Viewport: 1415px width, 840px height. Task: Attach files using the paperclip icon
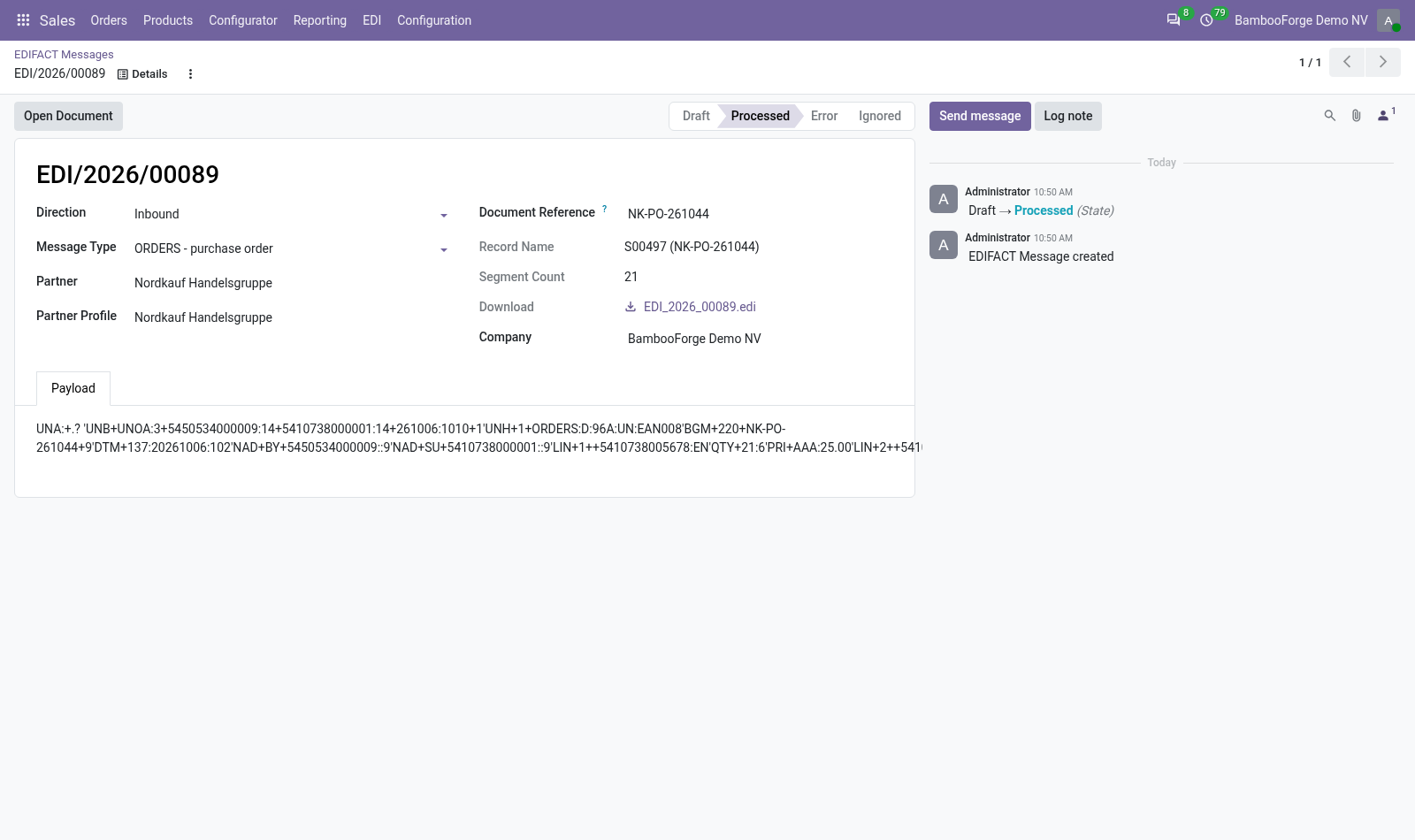pyautogui.click(x=1356, y=116)
